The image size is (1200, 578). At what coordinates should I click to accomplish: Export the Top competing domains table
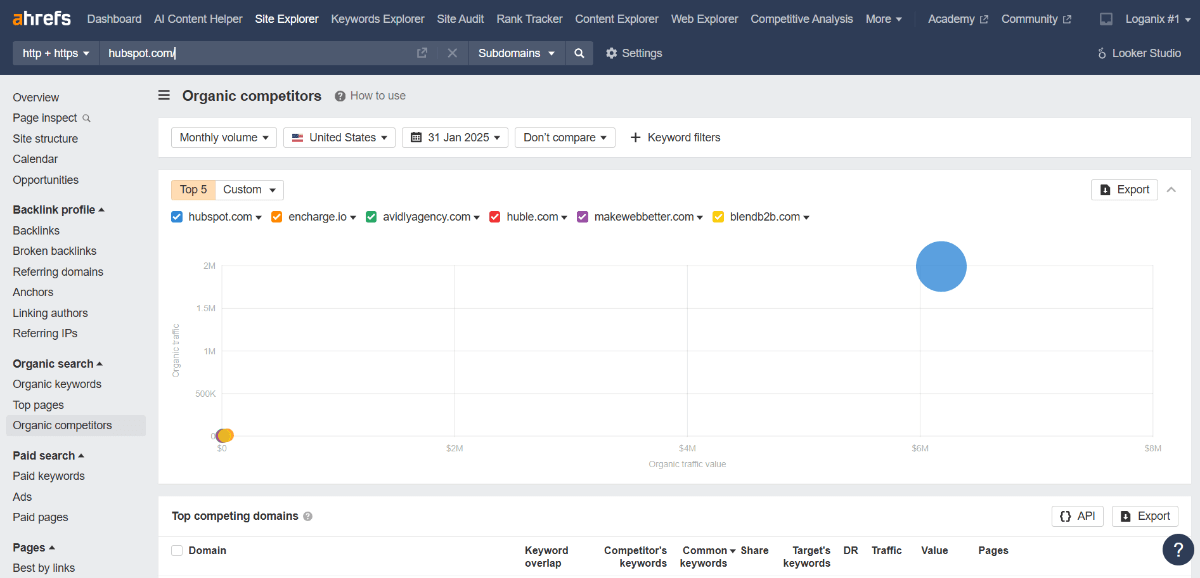point(1145,516)
